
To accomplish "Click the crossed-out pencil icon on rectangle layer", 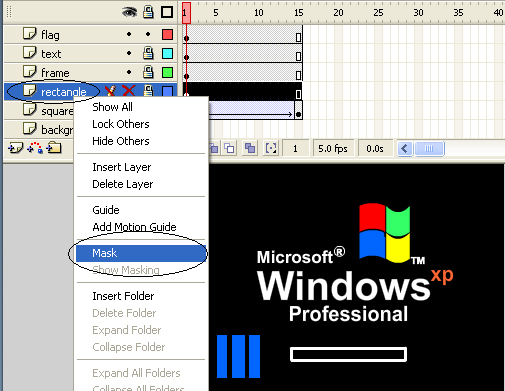I will tap(110, 91).
